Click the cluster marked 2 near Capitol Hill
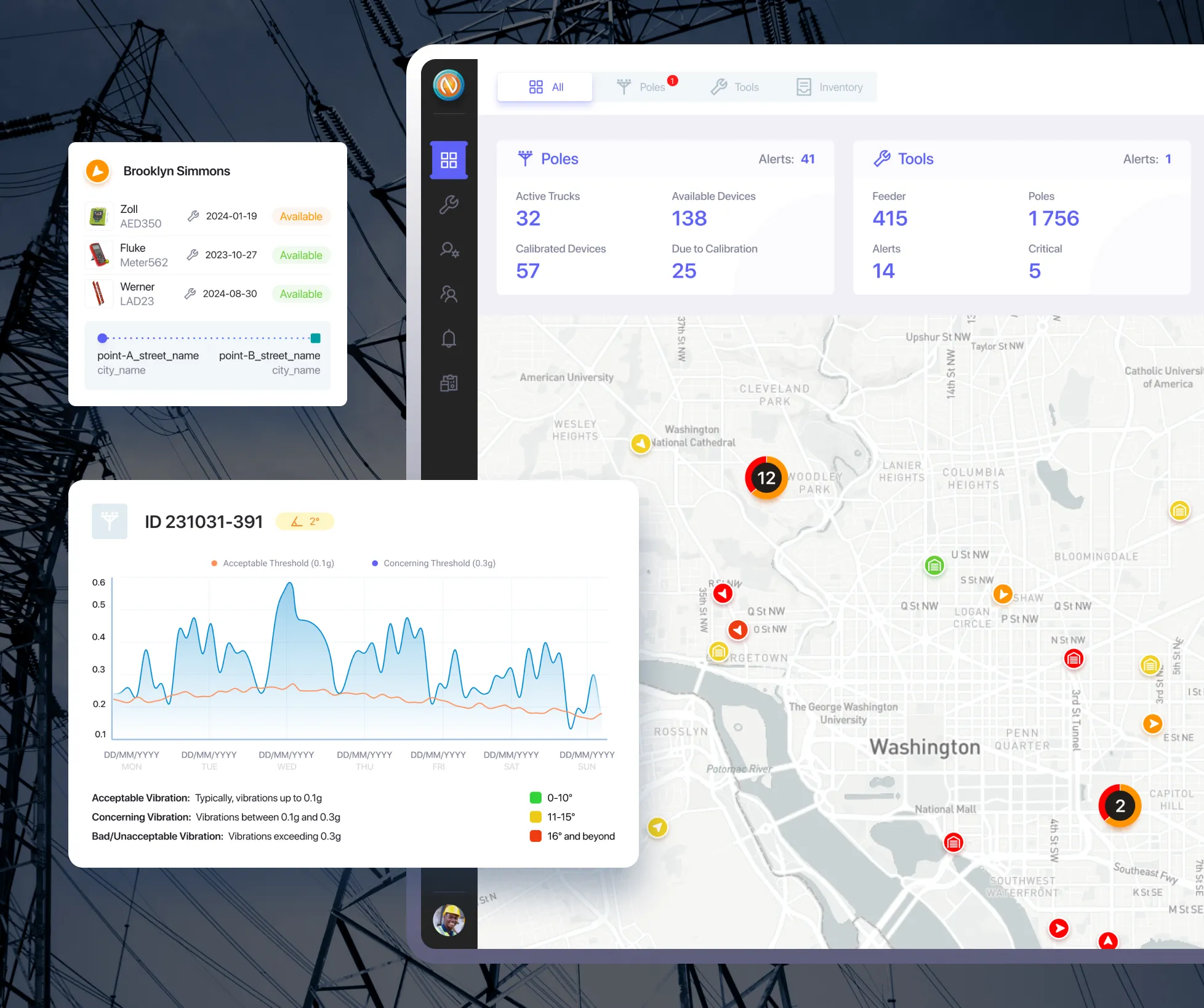 point(1120,806)
